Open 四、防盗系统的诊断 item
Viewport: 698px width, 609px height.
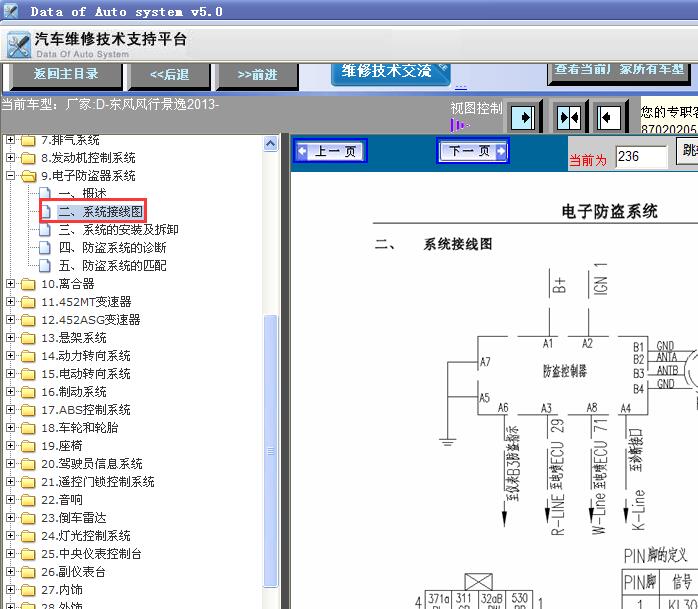click(x=113, y=248)
